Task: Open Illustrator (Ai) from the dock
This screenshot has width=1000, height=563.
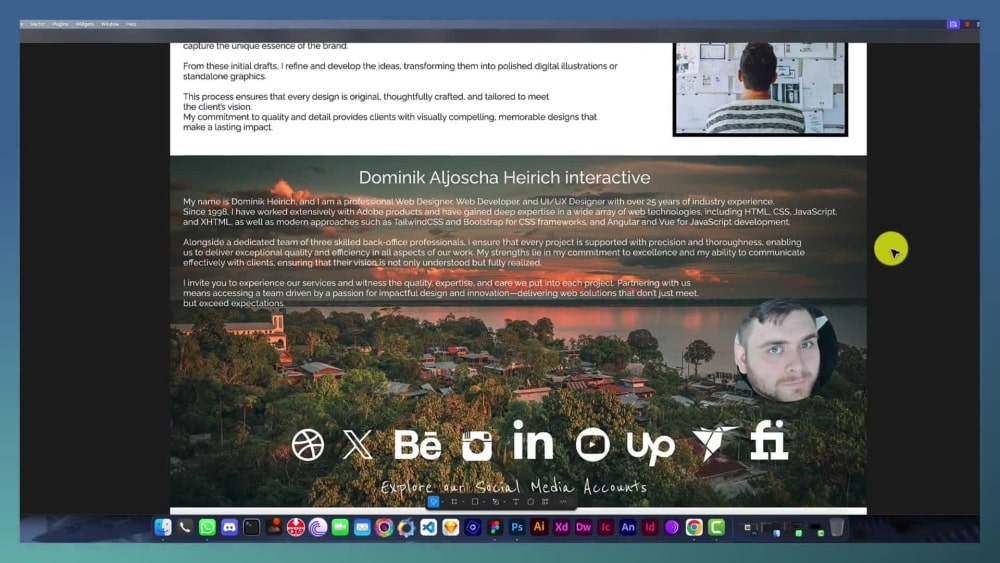Action: (x=539, y=527)
